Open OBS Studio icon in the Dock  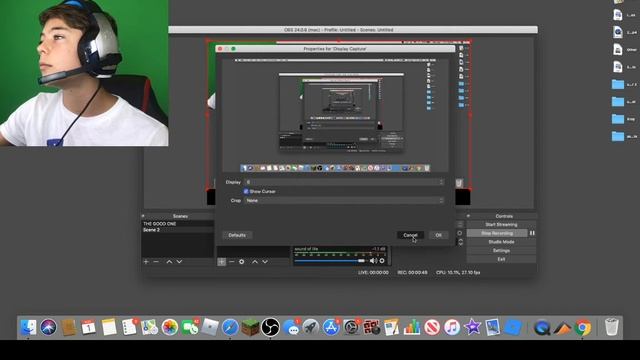270,327
